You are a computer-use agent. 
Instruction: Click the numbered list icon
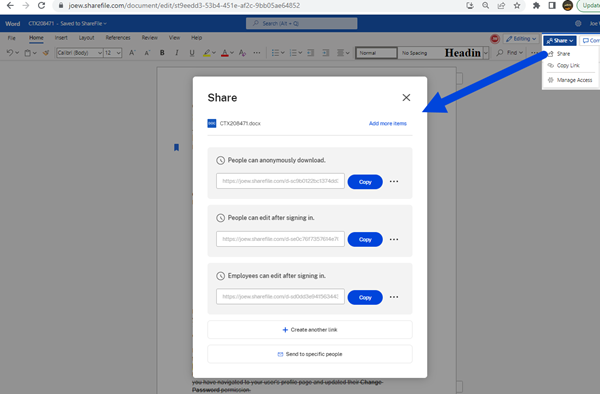tap(293, 53)
